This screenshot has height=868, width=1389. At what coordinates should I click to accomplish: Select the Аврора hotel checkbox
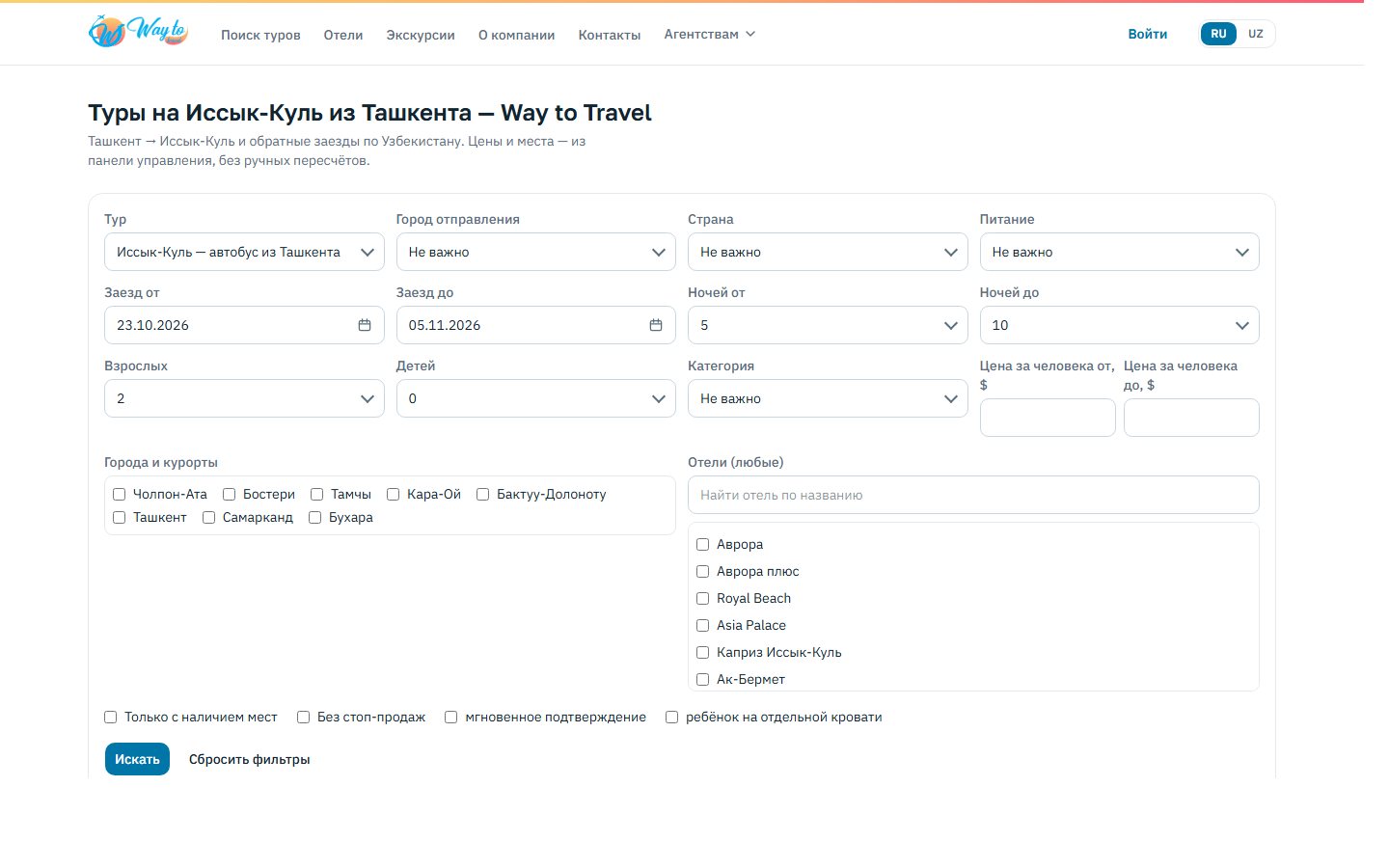click(x=703, y=545)
